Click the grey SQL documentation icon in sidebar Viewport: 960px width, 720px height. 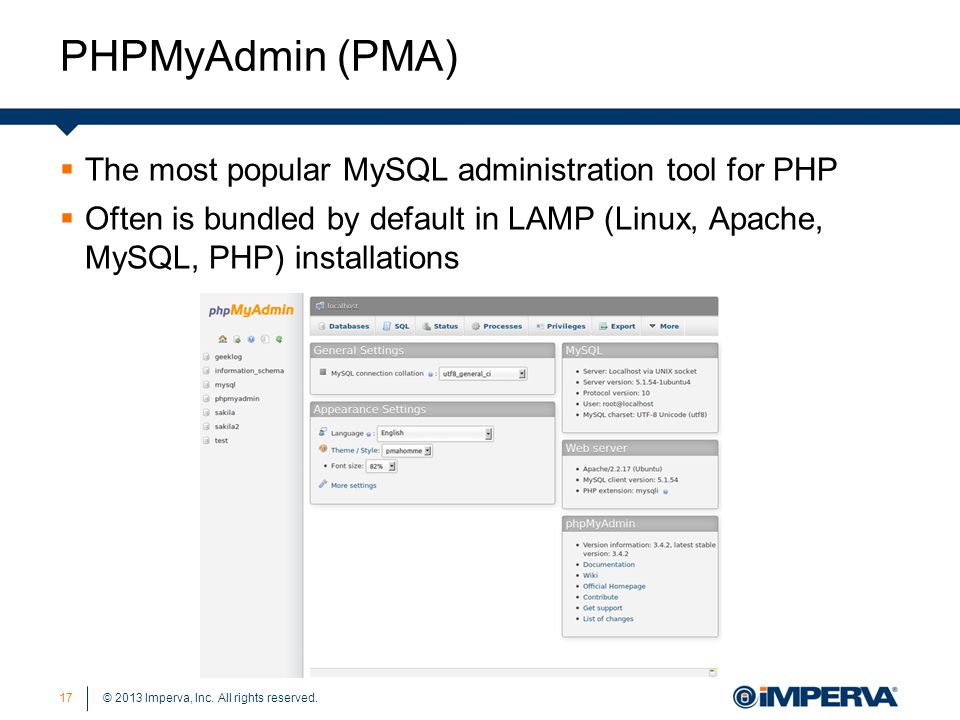click(265, 339)
